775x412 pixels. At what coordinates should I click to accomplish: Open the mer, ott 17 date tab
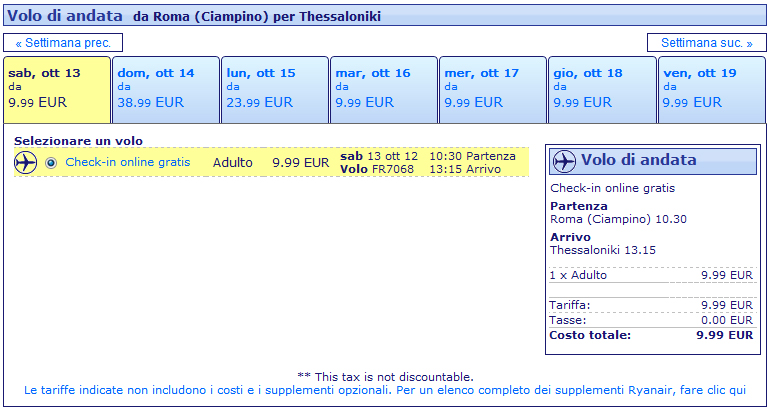(493, 89)
